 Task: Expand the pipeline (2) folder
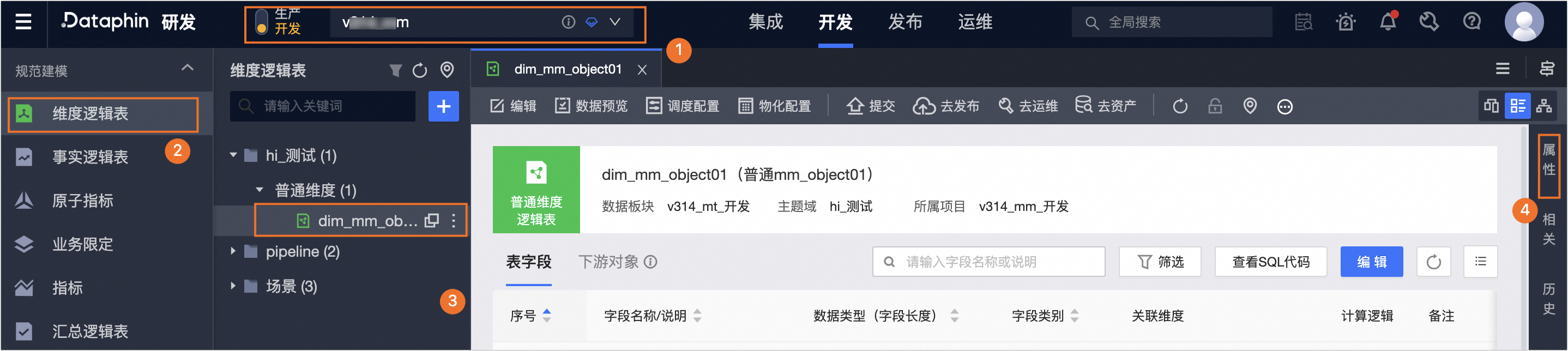pyautogui.click(x=232, y=251)
